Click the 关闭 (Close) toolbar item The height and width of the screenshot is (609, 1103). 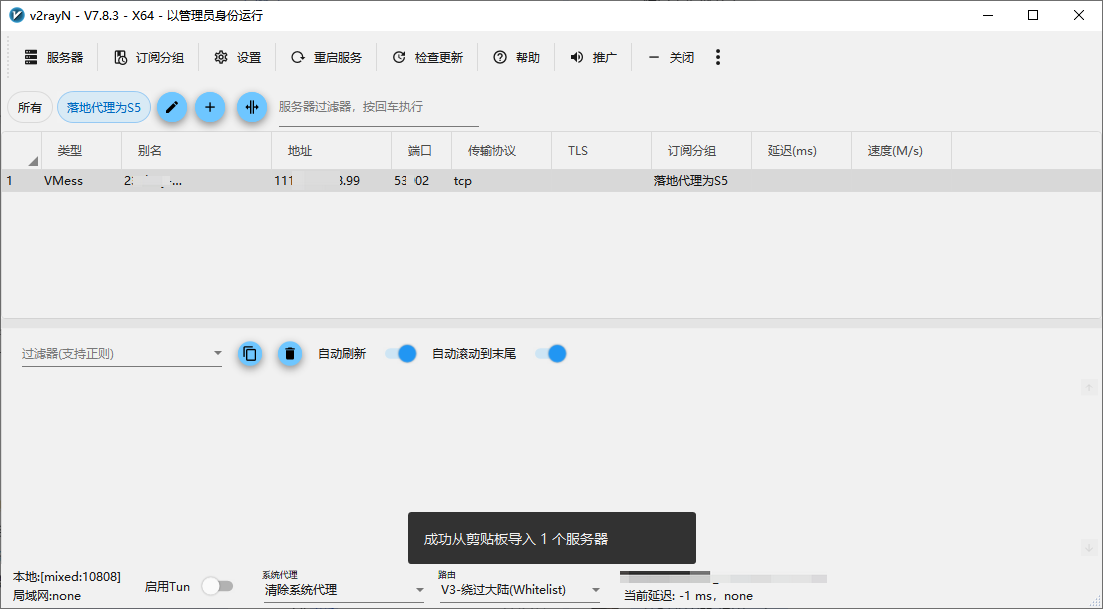pyautogui.click(x=670, y=58)
